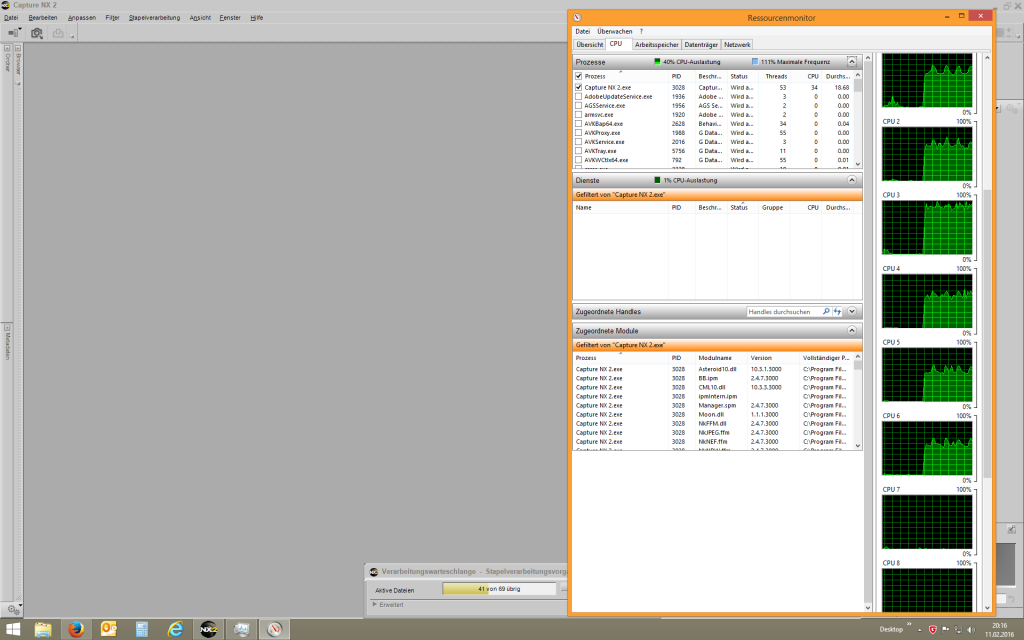Click the CPU 6 usage graph
1024x640 pixels.
pos(927,448)
